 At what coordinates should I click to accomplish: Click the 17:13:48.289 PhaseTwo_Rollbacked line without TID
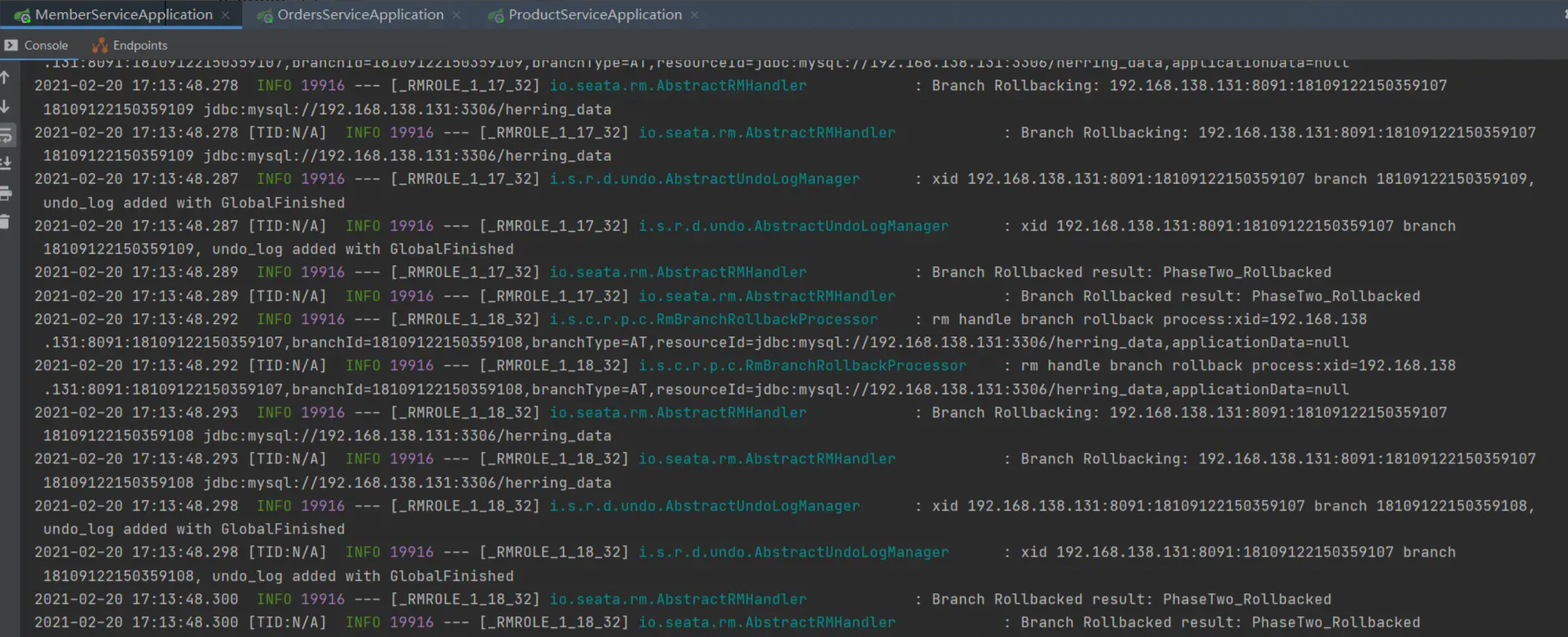(682, 272)
